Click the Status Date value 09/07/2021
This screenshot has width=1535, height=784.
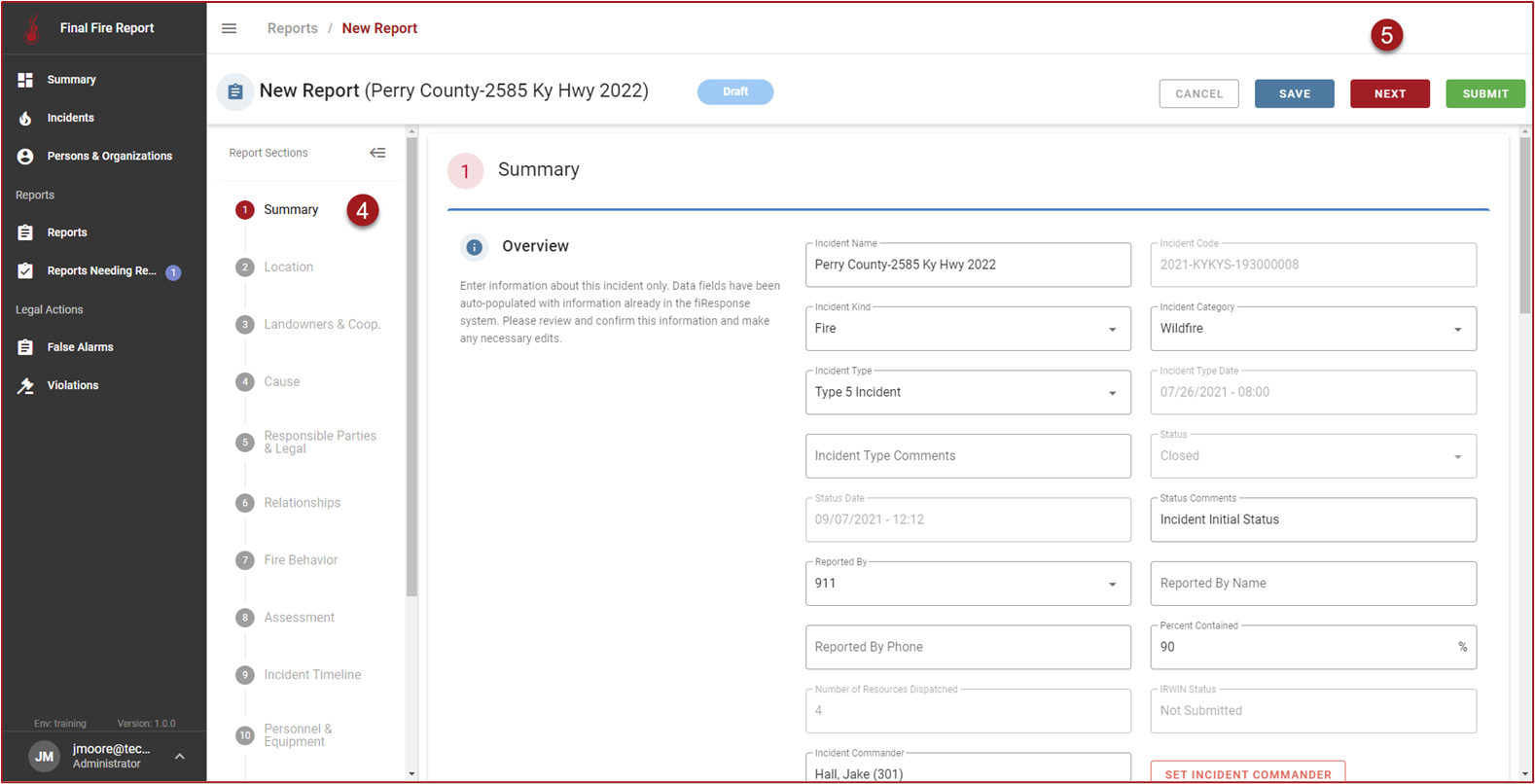(x=870, y=519)
